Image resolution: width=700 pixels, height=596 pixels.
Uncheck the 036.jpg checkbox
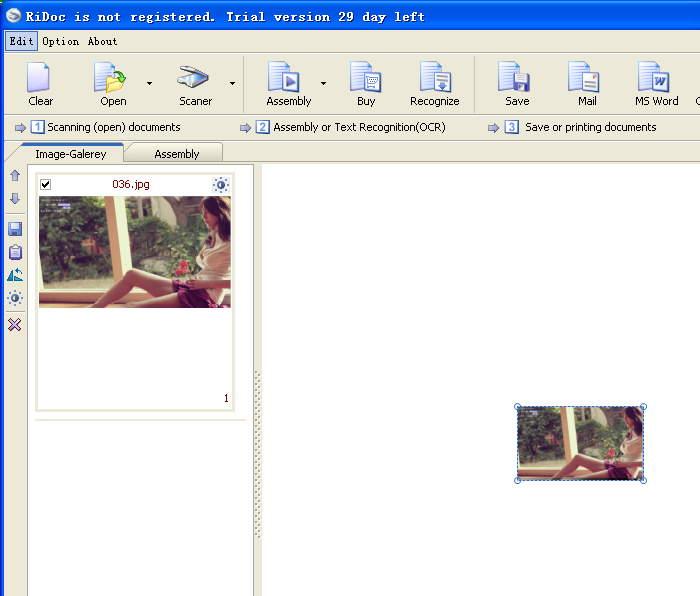point(46,185)
